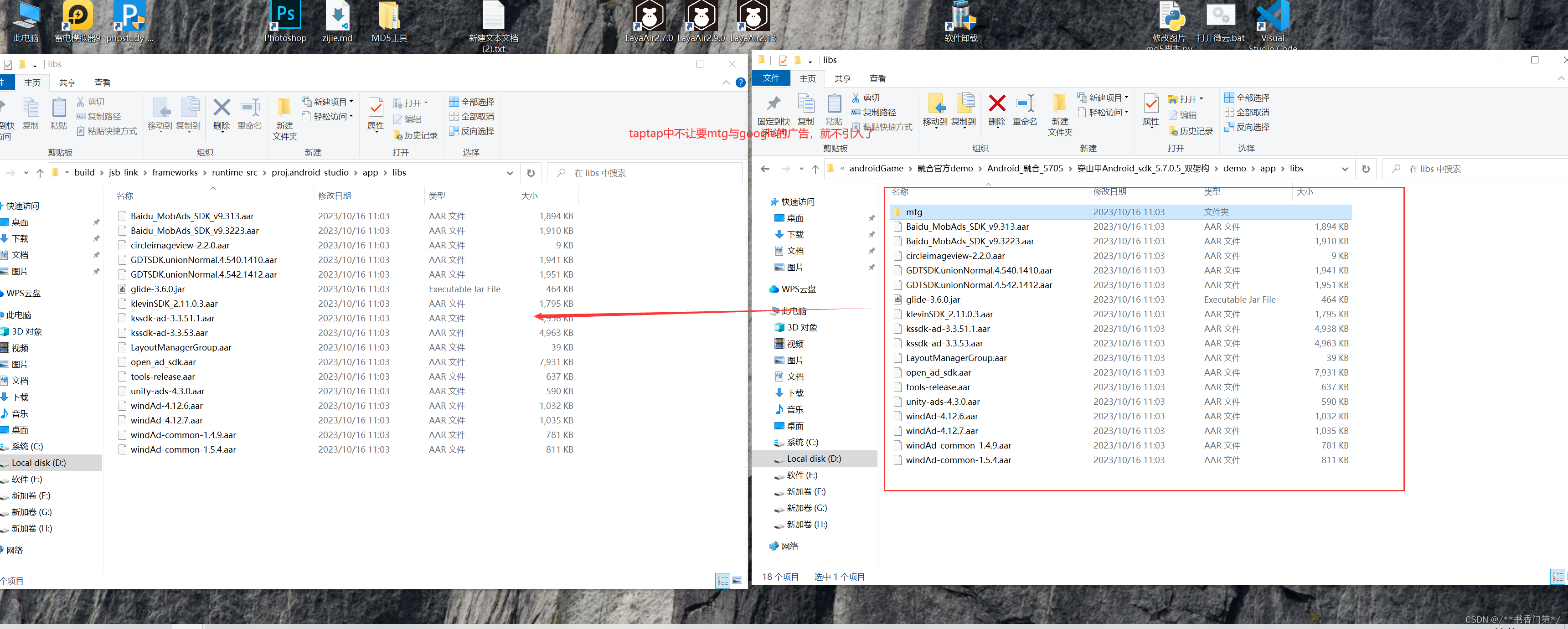Screen dimensions: 1568x629
Task: Click Select None in right window ribbon
Action: pyautogui.click(x=1247, y=112)
